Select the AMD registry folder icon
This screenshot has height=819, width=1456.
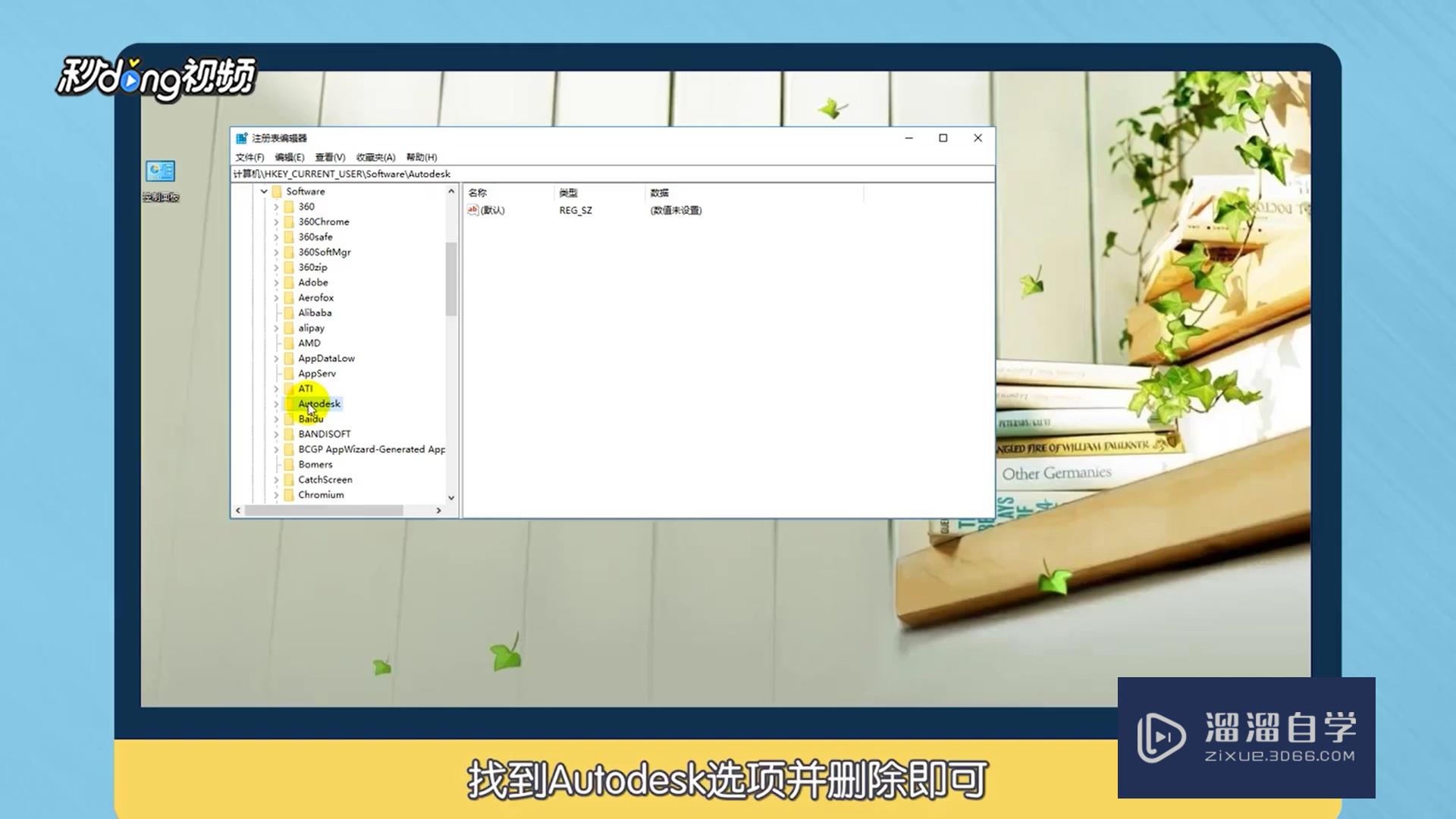[x=290, y=342]
